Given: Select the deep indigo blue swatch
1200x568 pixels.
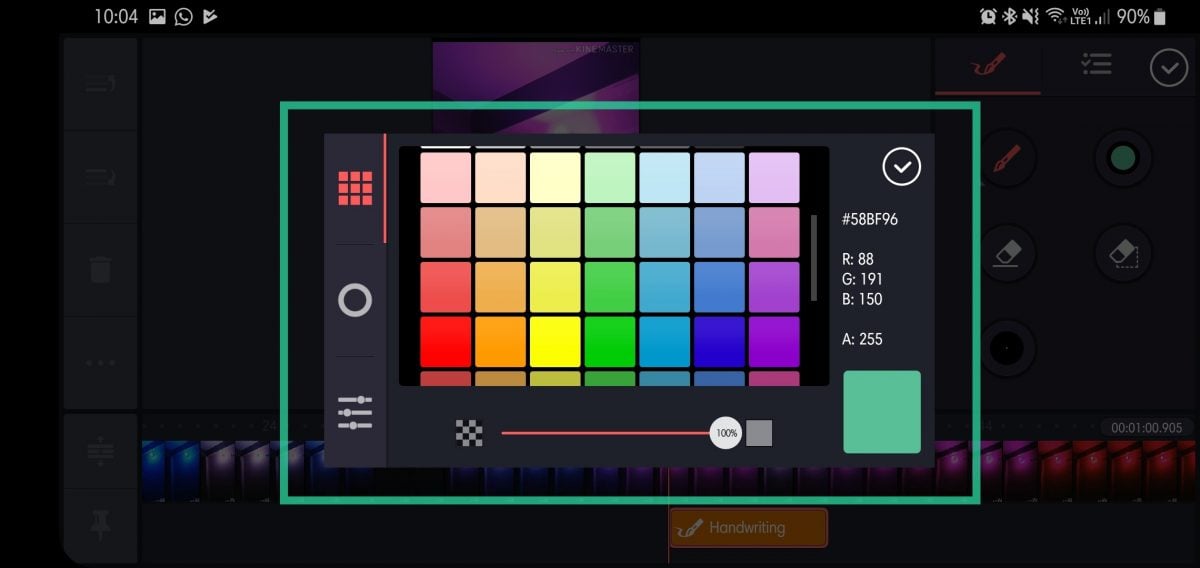Looking at the screenshot, I should click(x=719, y=342).
